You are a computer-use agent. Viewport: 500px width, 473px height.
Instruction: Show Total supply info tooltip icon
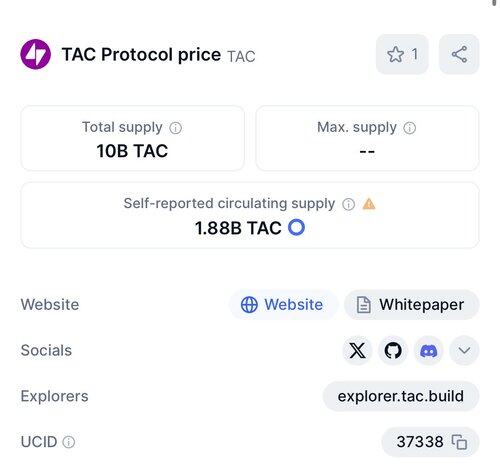[x=176, y=128]
